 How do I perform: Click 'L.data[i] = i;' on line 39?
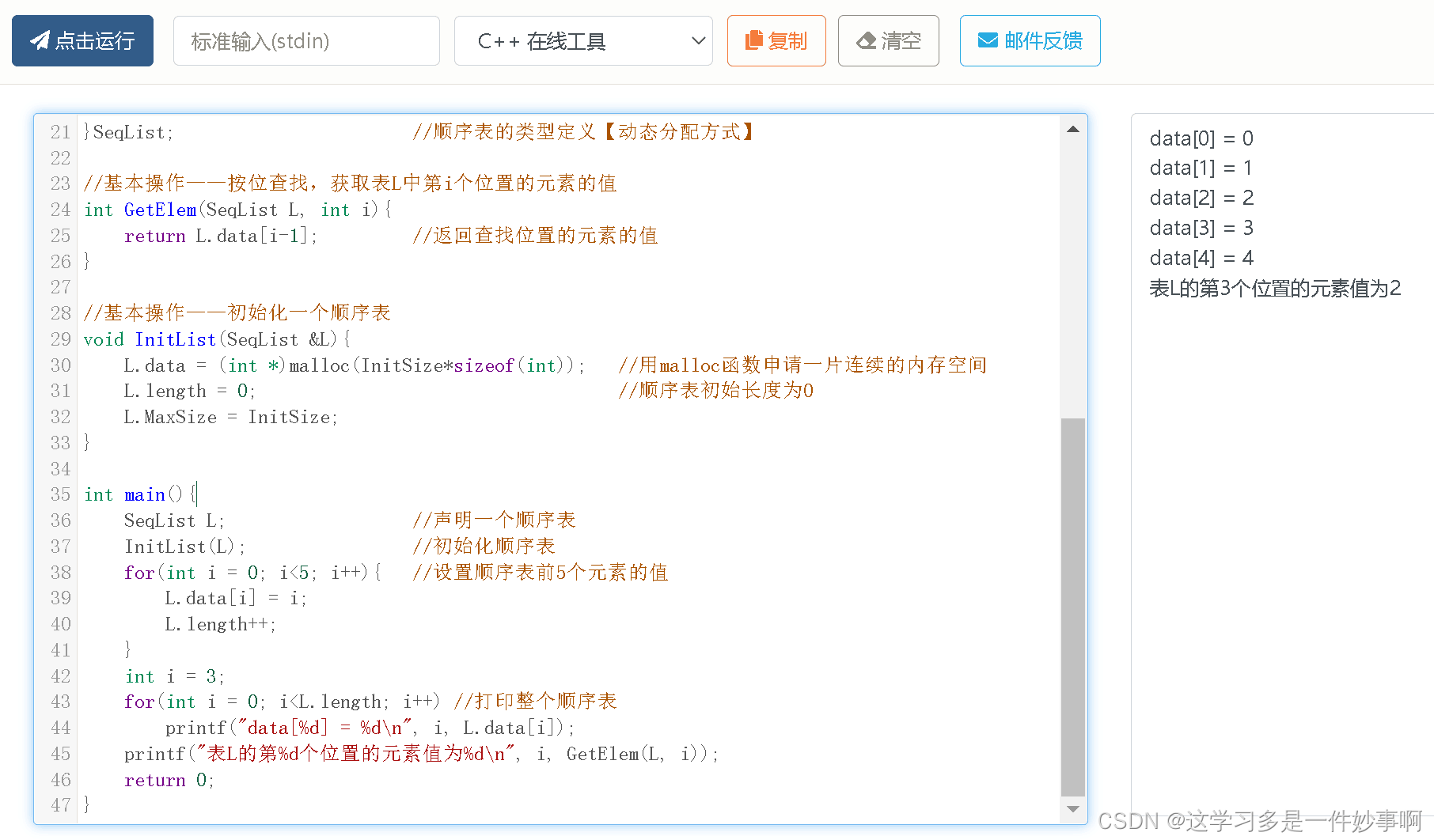235,598
